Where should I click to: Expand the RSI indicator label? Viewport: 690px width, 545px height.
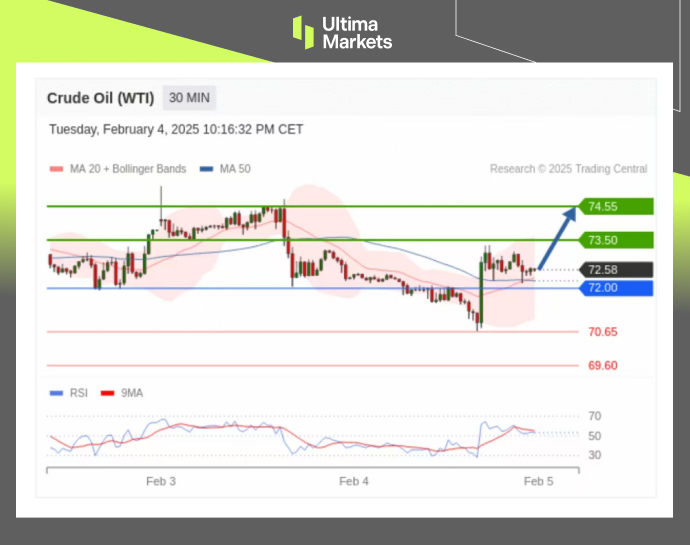(78, 393)
